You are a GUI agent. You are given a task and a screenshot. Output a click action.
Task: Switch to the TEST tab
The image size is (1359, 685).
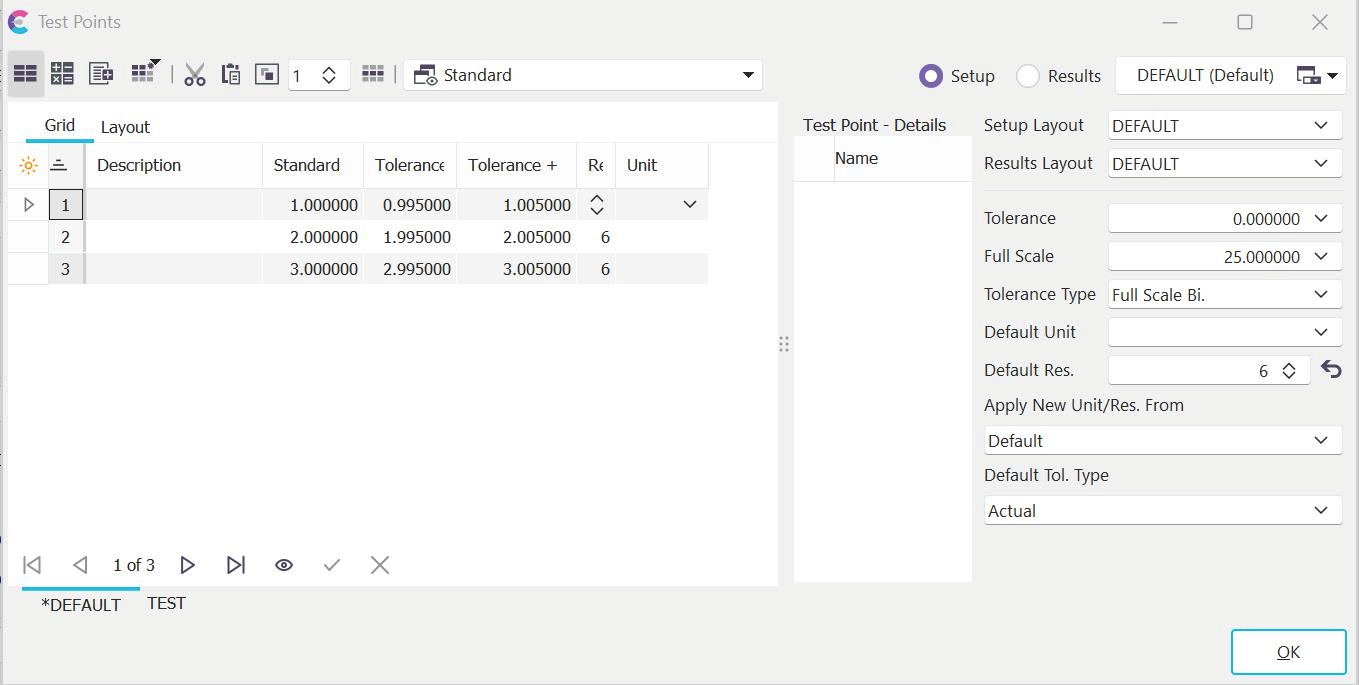pyautogui.click(x=166, y=603)
